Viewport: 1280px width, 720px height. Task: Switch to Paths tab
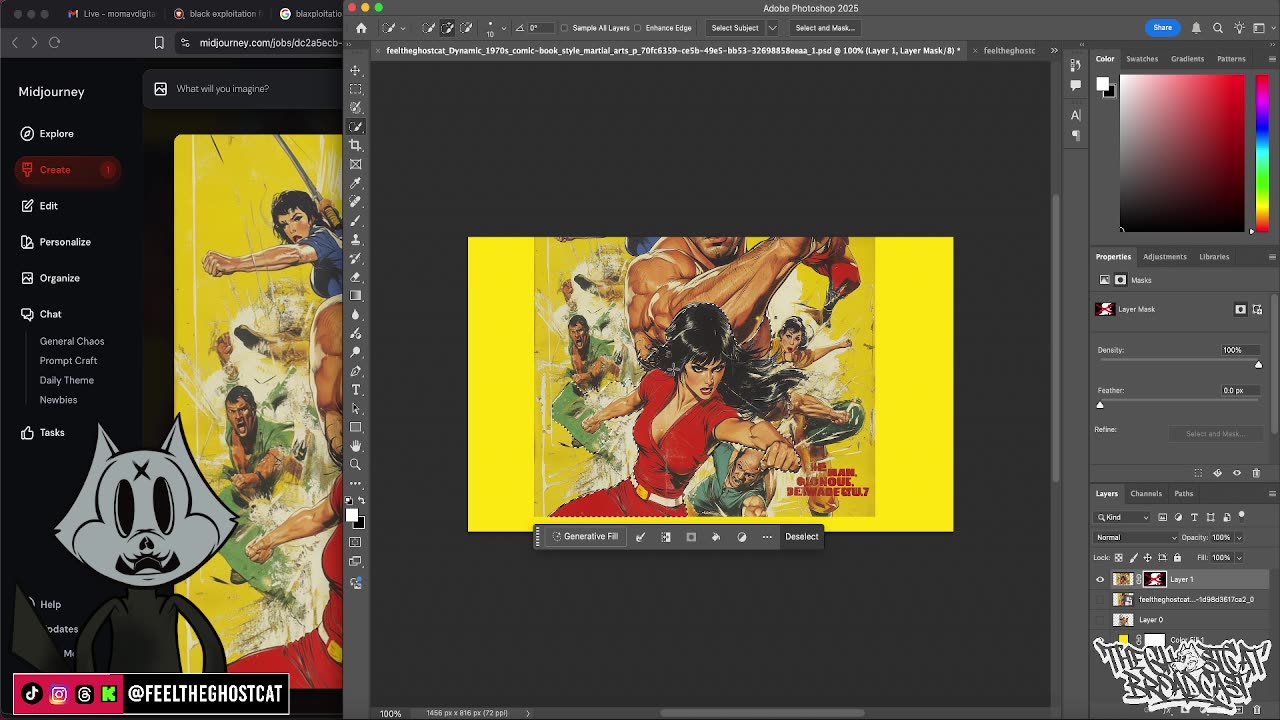(x=1184, y=493)
